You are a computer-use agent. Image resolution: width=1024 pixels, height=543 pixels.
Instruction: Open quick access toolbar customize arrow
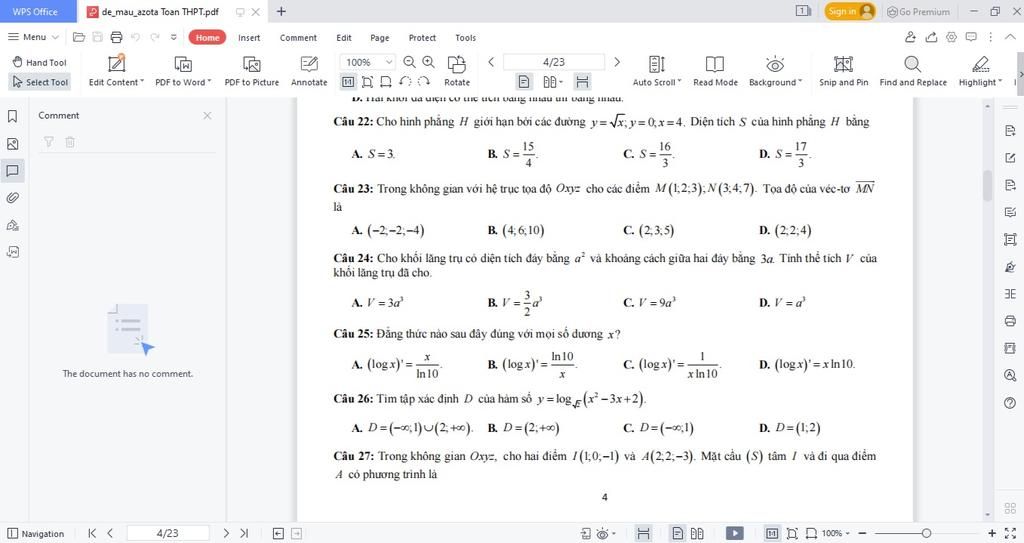pyautogui.click(x=174, y=37)
